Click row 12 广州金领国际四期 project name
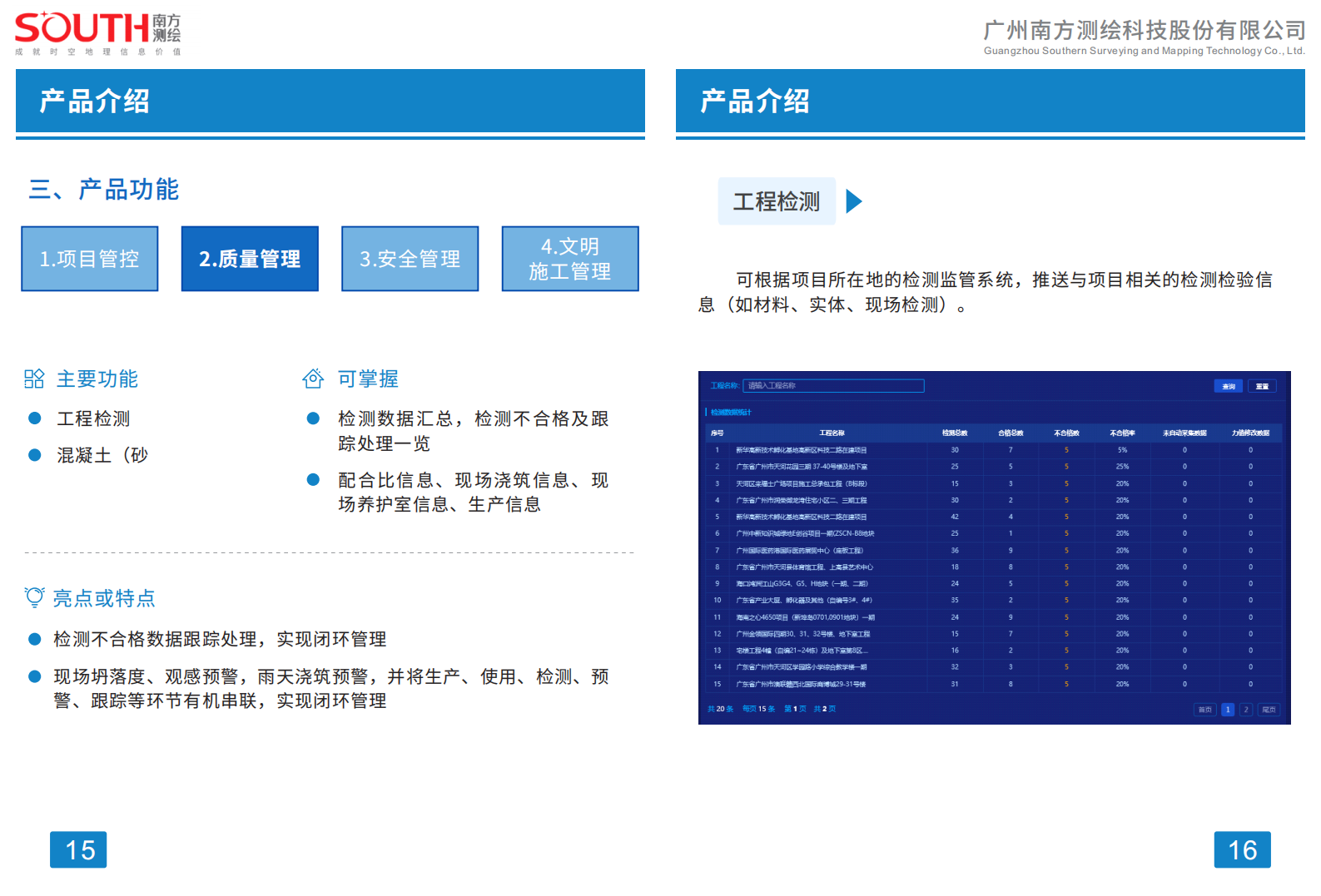Image resolution: width=1321 pixels, height=896 pixels. click(x=803, y=634)
